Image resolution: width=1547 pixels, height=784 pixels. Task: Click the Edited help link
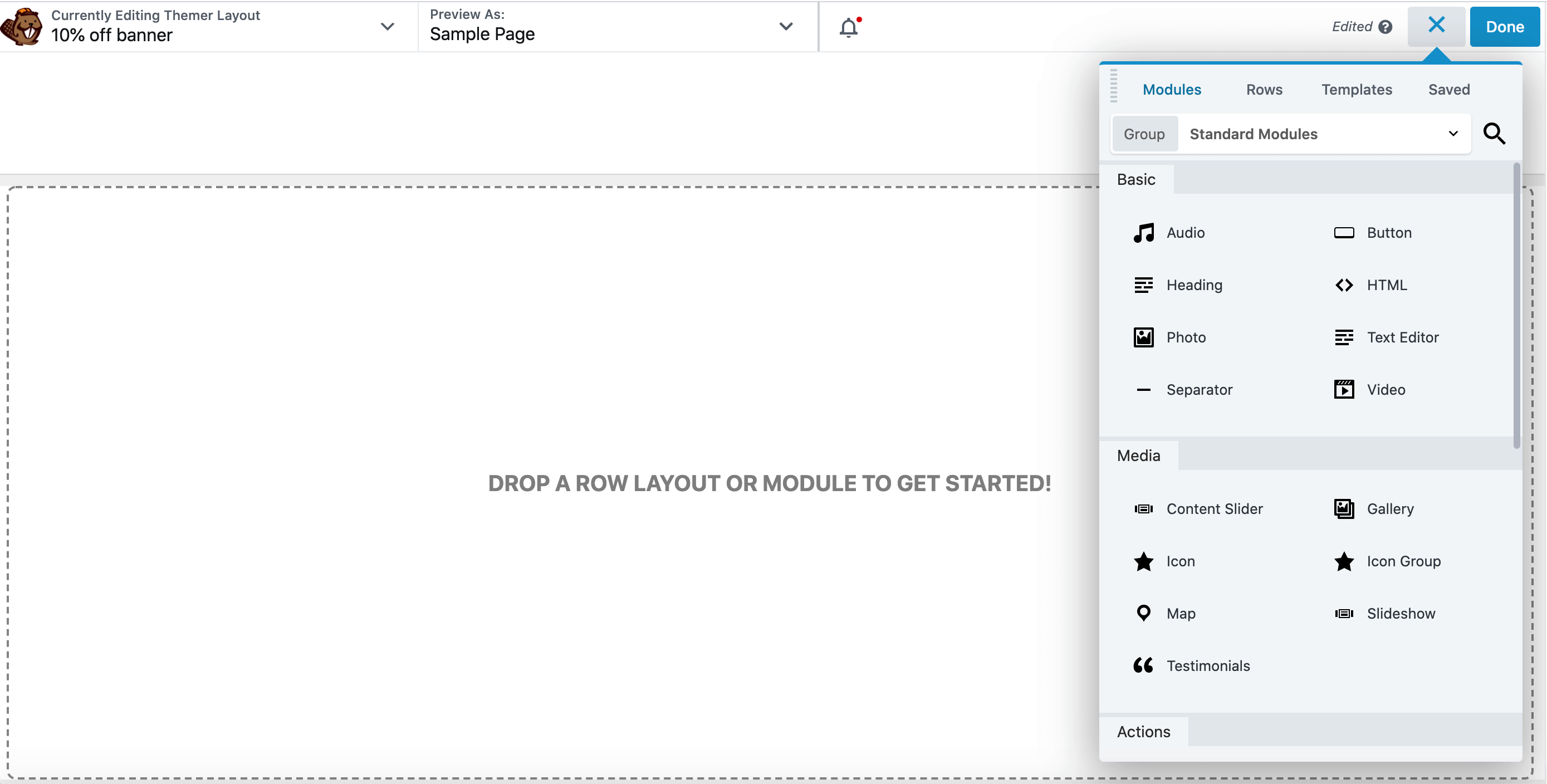pos(1386,27)
